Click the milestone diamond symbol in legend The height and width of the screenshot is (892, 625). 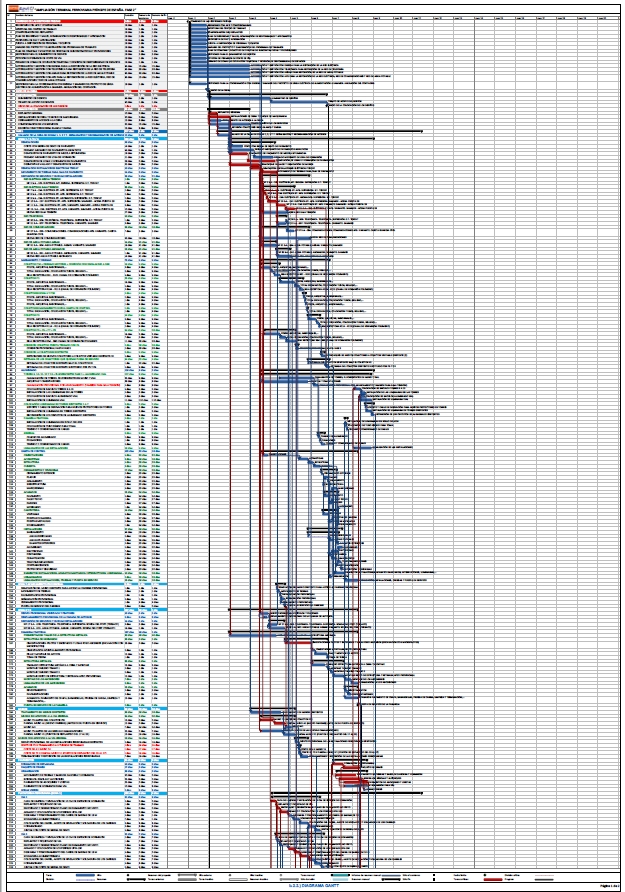pyautogui.click(x=128, y=875)
